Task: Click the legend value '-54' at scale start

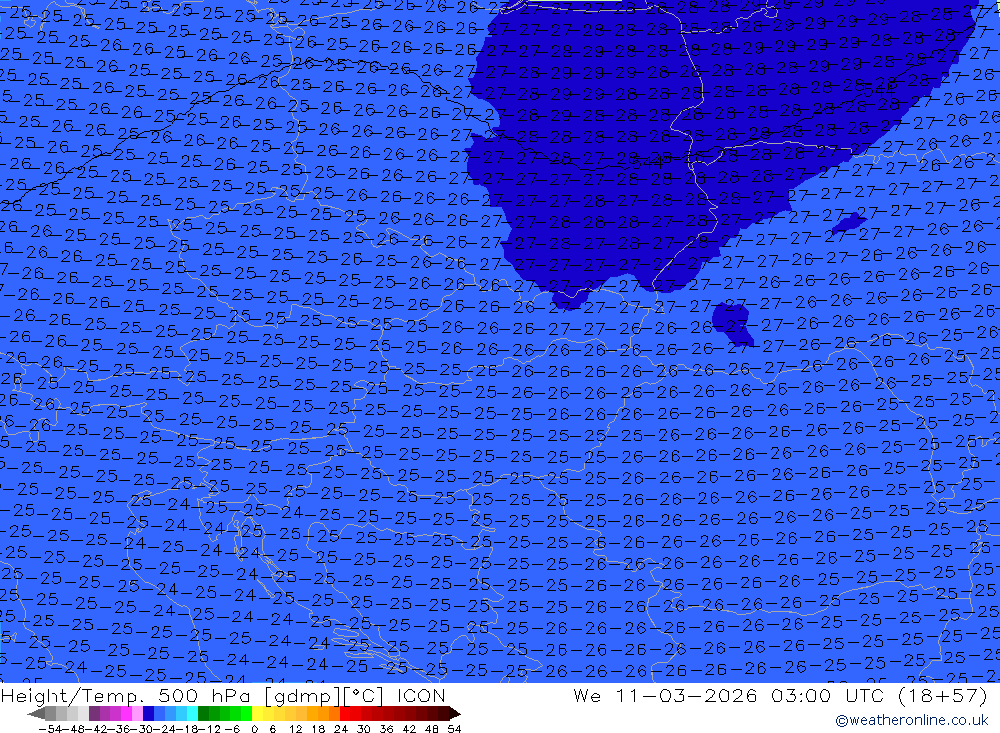Action: 50,729
